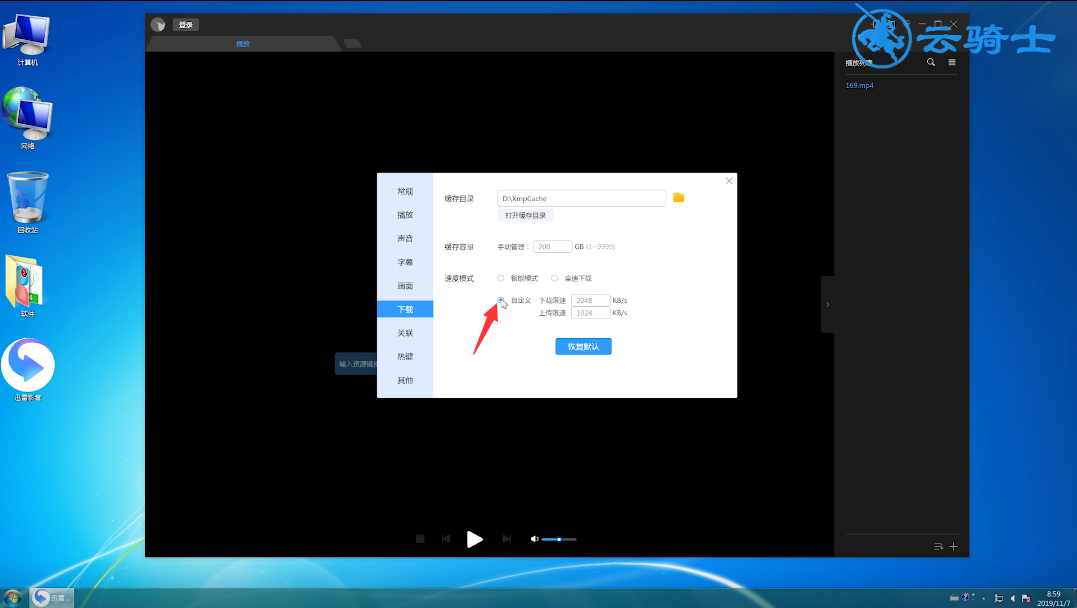This screenshot has height=608, width=1077.
Task: Click the 下载限速 value field
Action: (x=590, y=300)
